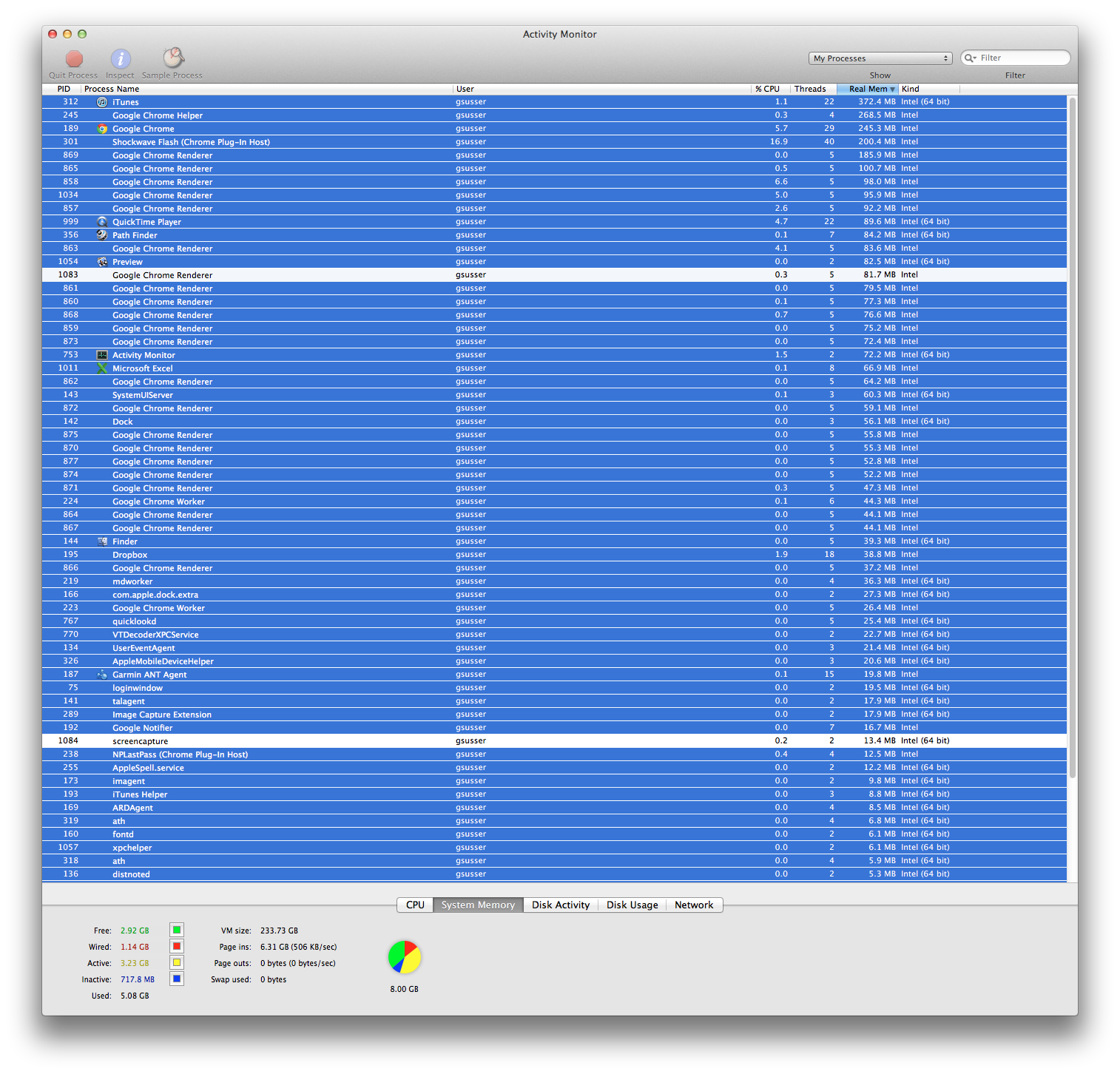Select the Google Chrome Helper row
1120x1074 pixels.
click(x=554, y=115)
